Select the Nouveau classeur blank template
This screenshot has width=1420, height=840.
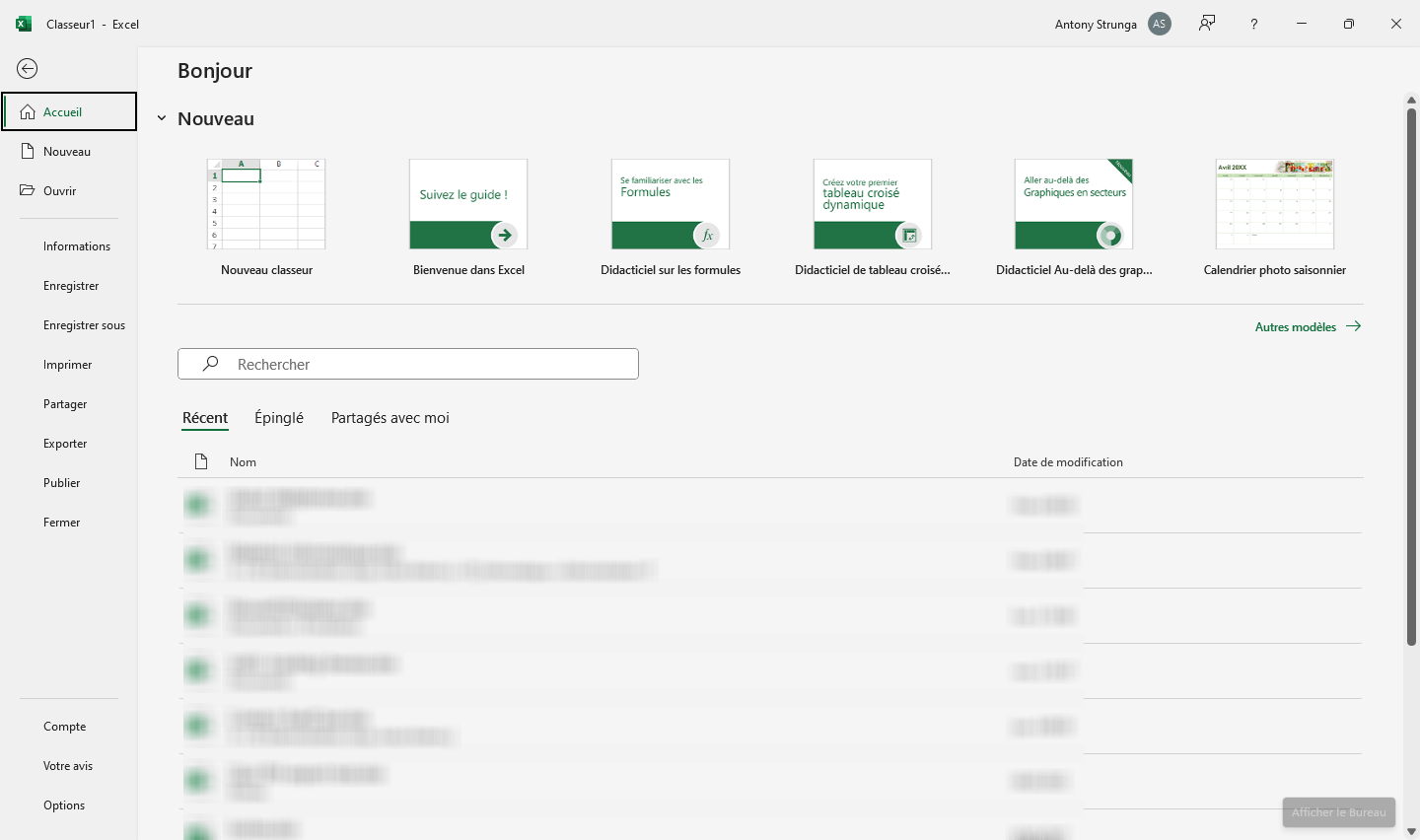[266, 205]
